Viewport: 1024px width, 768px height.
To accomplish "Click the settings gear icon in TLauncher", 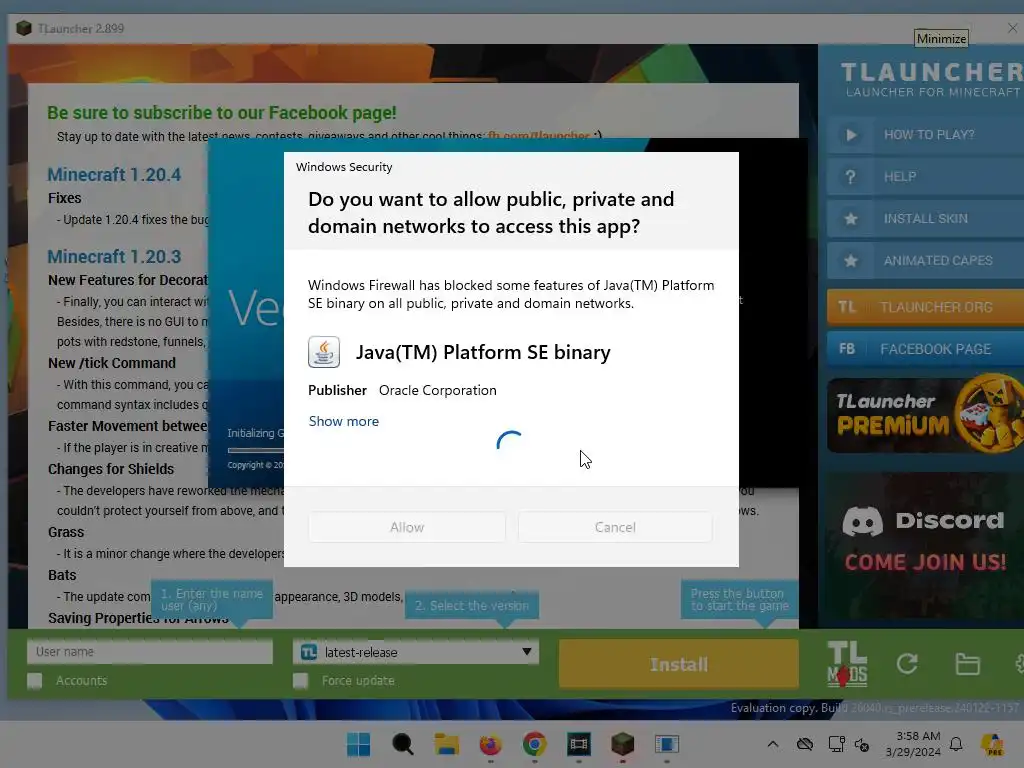I will coord(1019,665).
